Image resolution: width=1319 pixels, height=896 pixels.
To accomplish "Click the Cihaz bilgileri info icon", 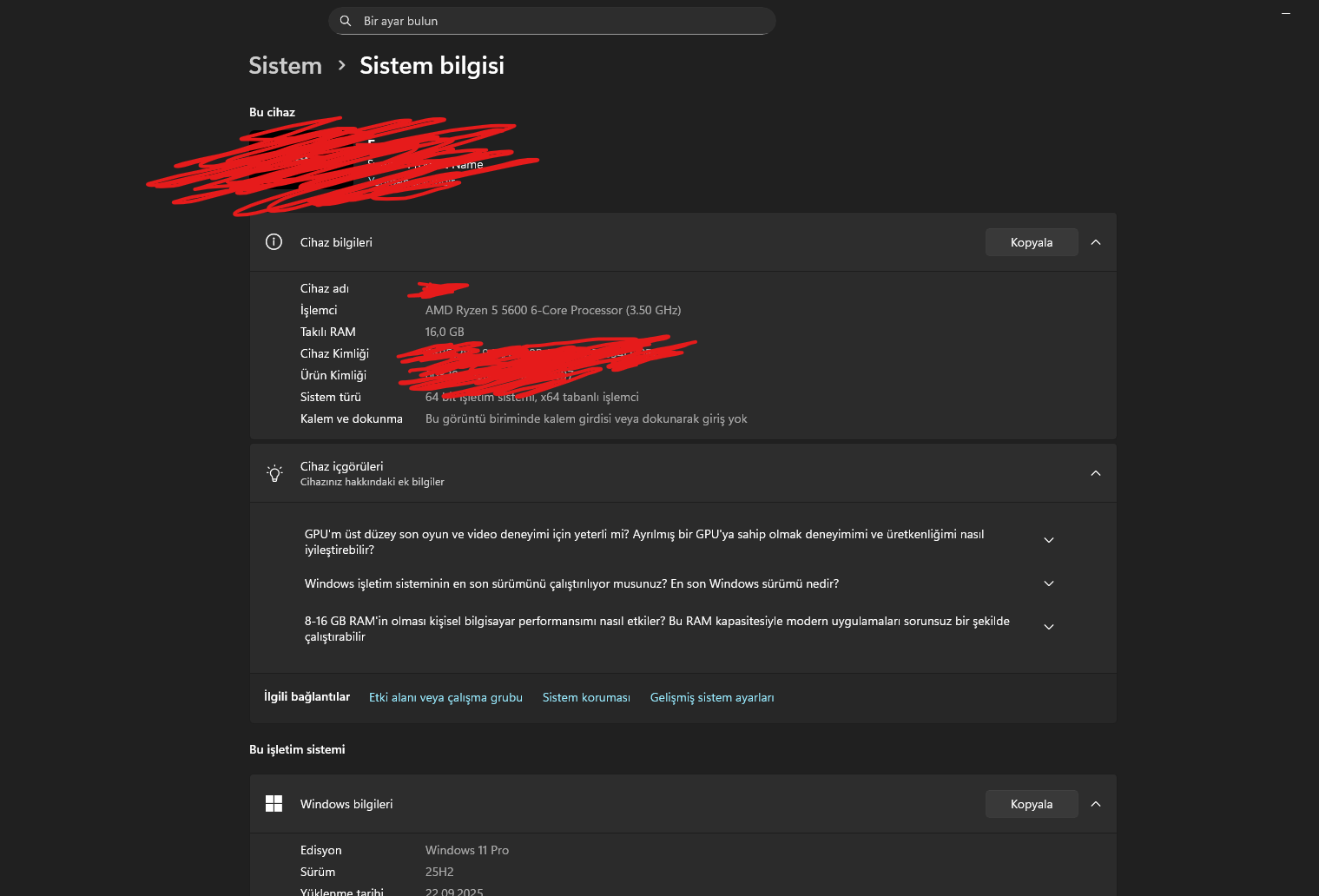I will 274,242.
